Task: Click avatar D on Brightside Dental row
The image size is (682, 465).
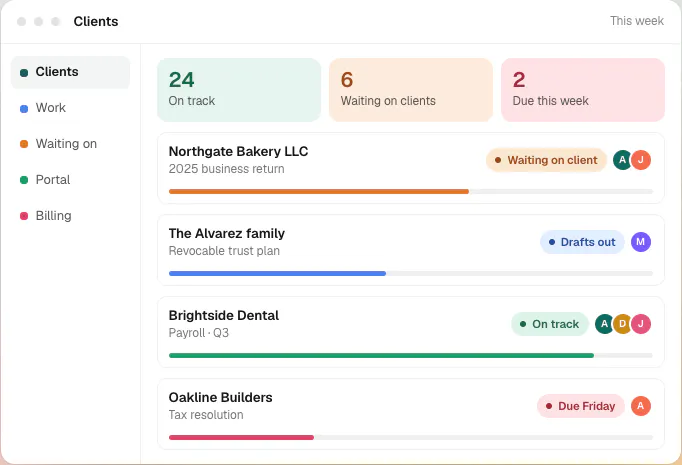Action: (x=622, y=324)
